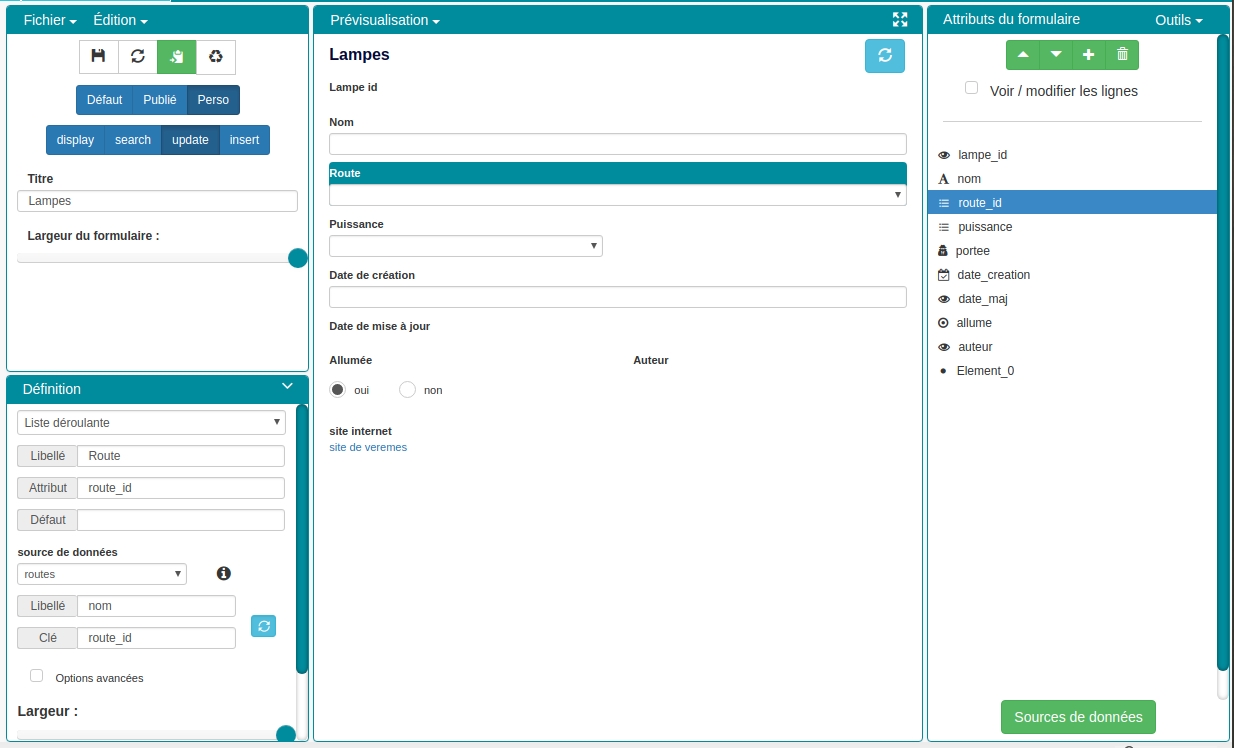Adjust the Largeur du formulaire slider handle
Screen dimensions: 1234x748
[297, 258]
